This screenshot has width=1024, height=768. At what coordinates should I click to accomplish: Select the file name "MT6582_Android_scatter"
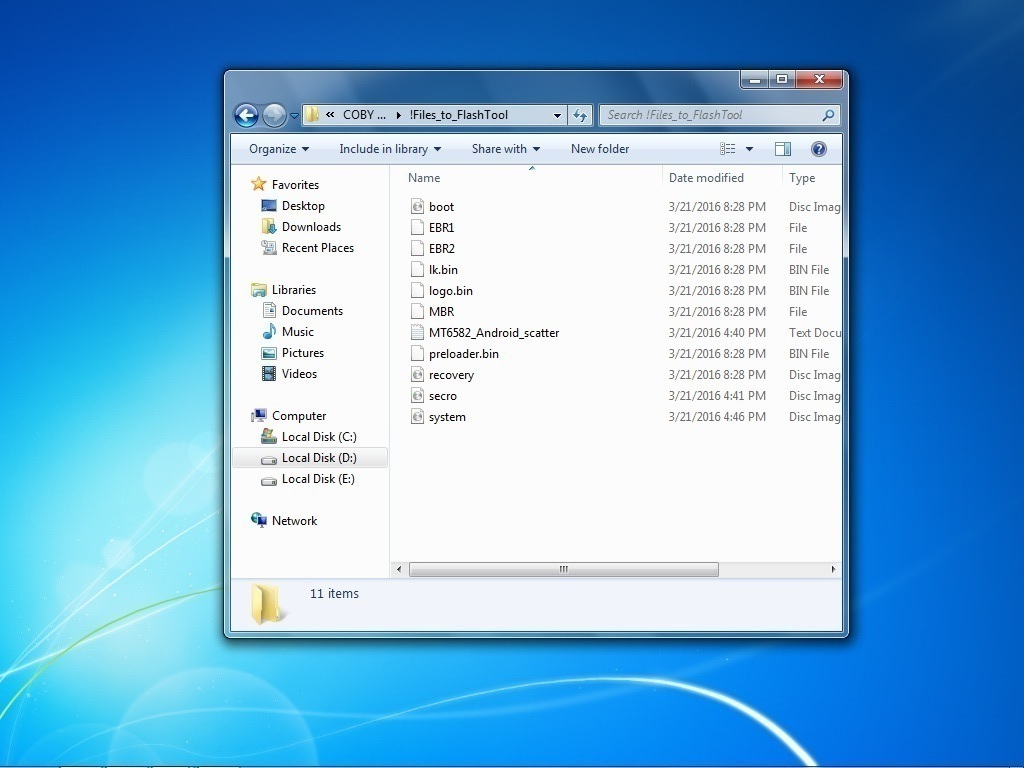[x=494, y=332]
